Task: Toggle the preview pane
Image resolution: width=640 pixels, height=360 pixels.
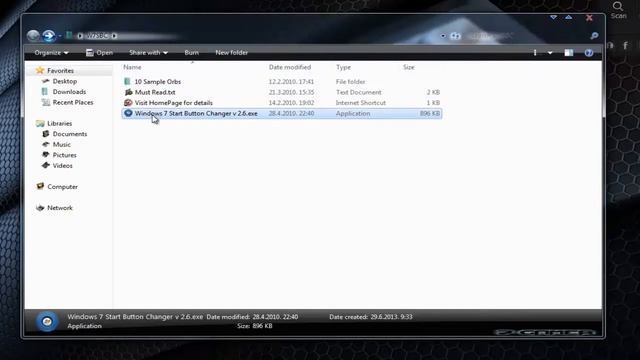Action: point(569,53)
